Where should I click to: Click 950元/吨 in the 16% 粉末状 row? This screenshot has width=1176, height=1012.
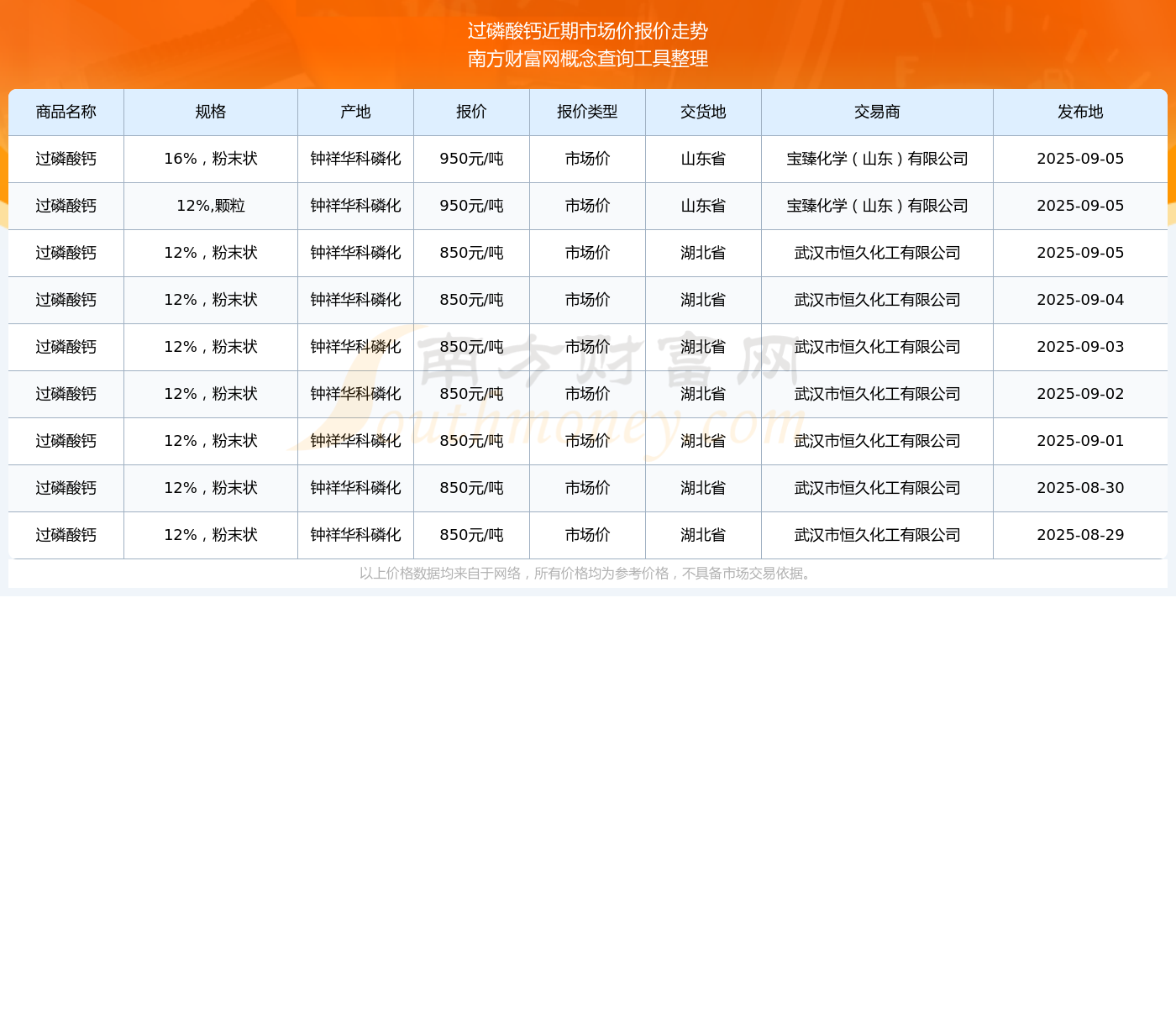point(471,159)
